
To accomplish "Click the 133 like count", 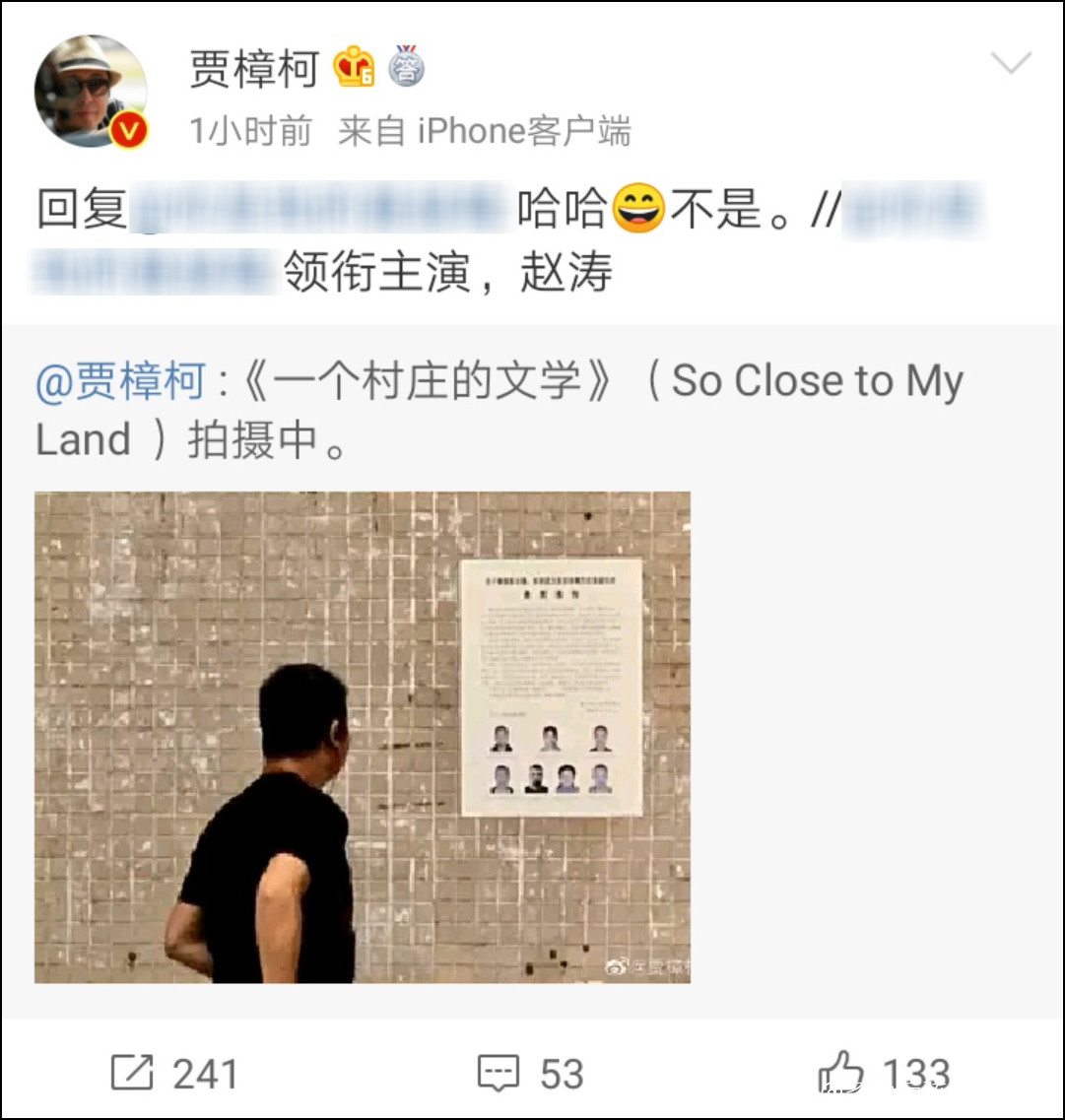I will (x=916, y=1074).
